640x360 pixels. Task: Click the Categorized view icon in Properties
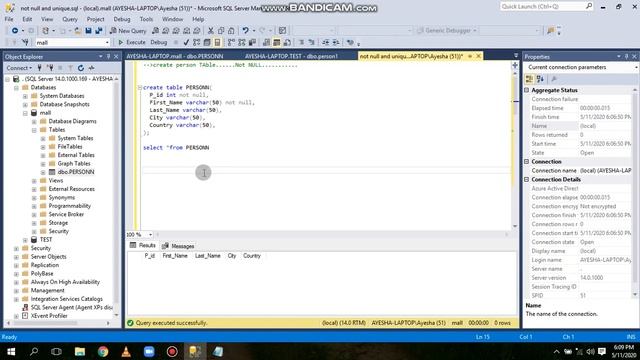(x=529, y=79)
